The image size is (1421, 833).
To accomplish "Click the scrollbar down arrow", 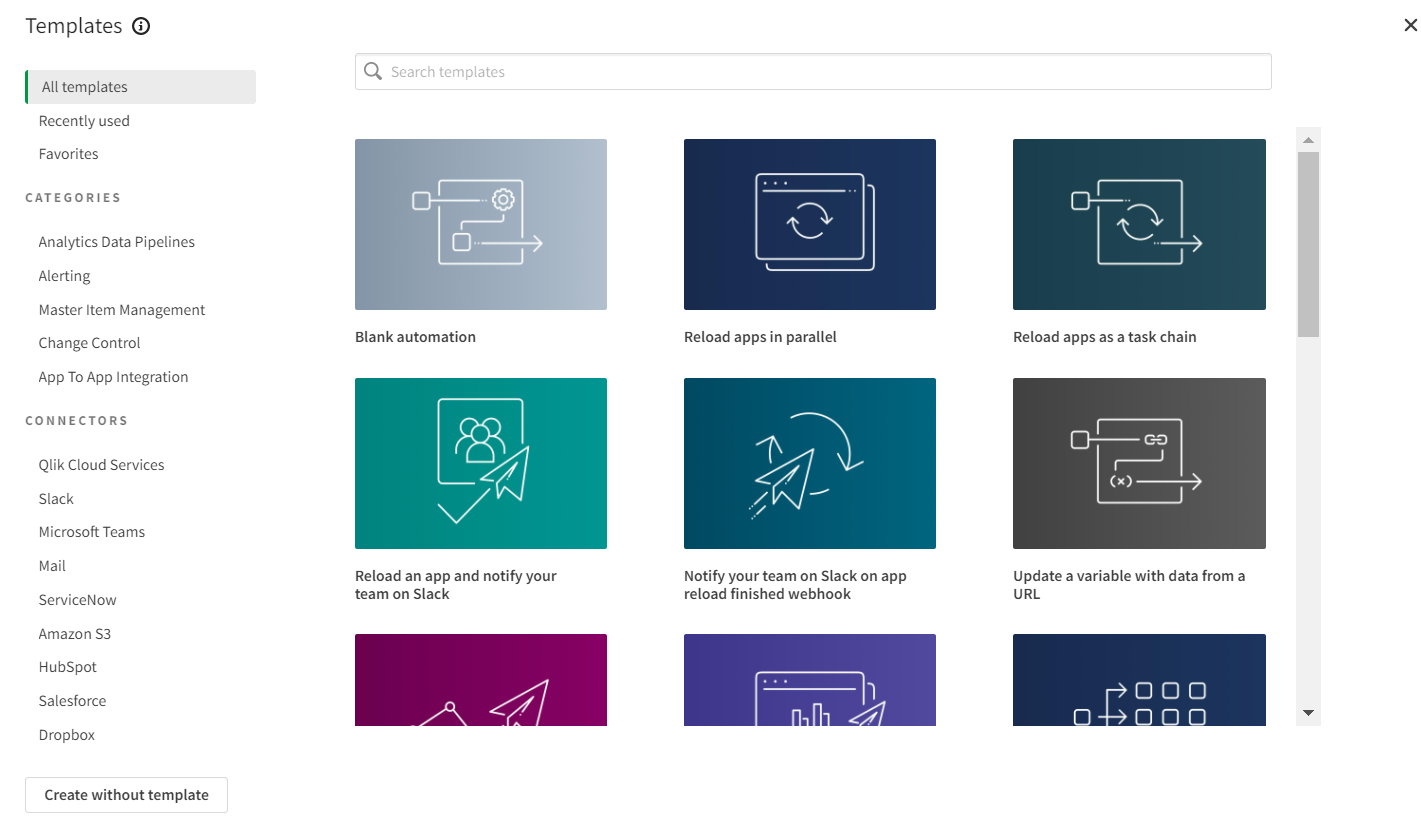I will pyautogui.click(x=1308, y=713).
